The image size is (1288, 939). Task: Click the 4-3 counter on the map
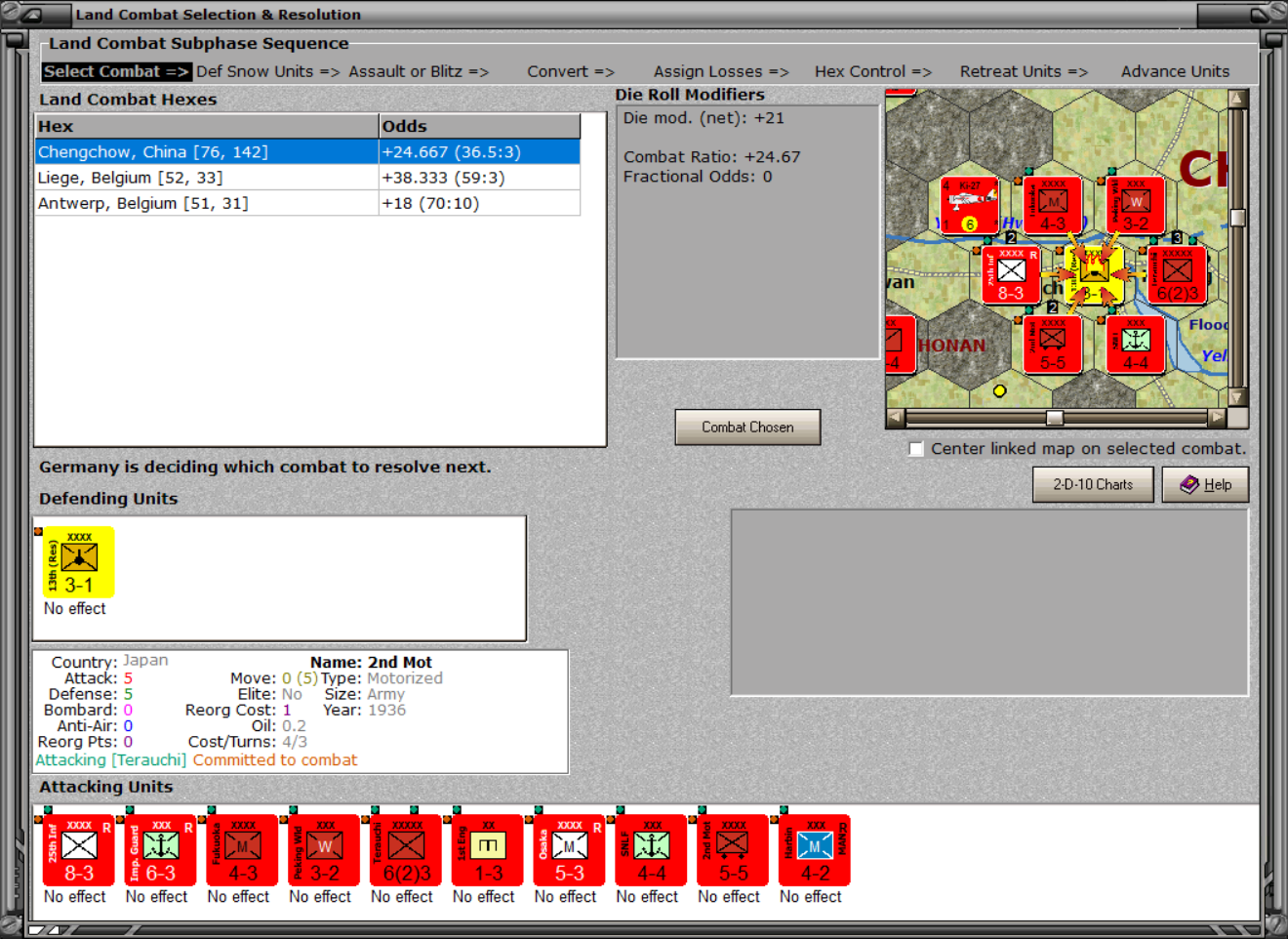tap(1053, 206)
